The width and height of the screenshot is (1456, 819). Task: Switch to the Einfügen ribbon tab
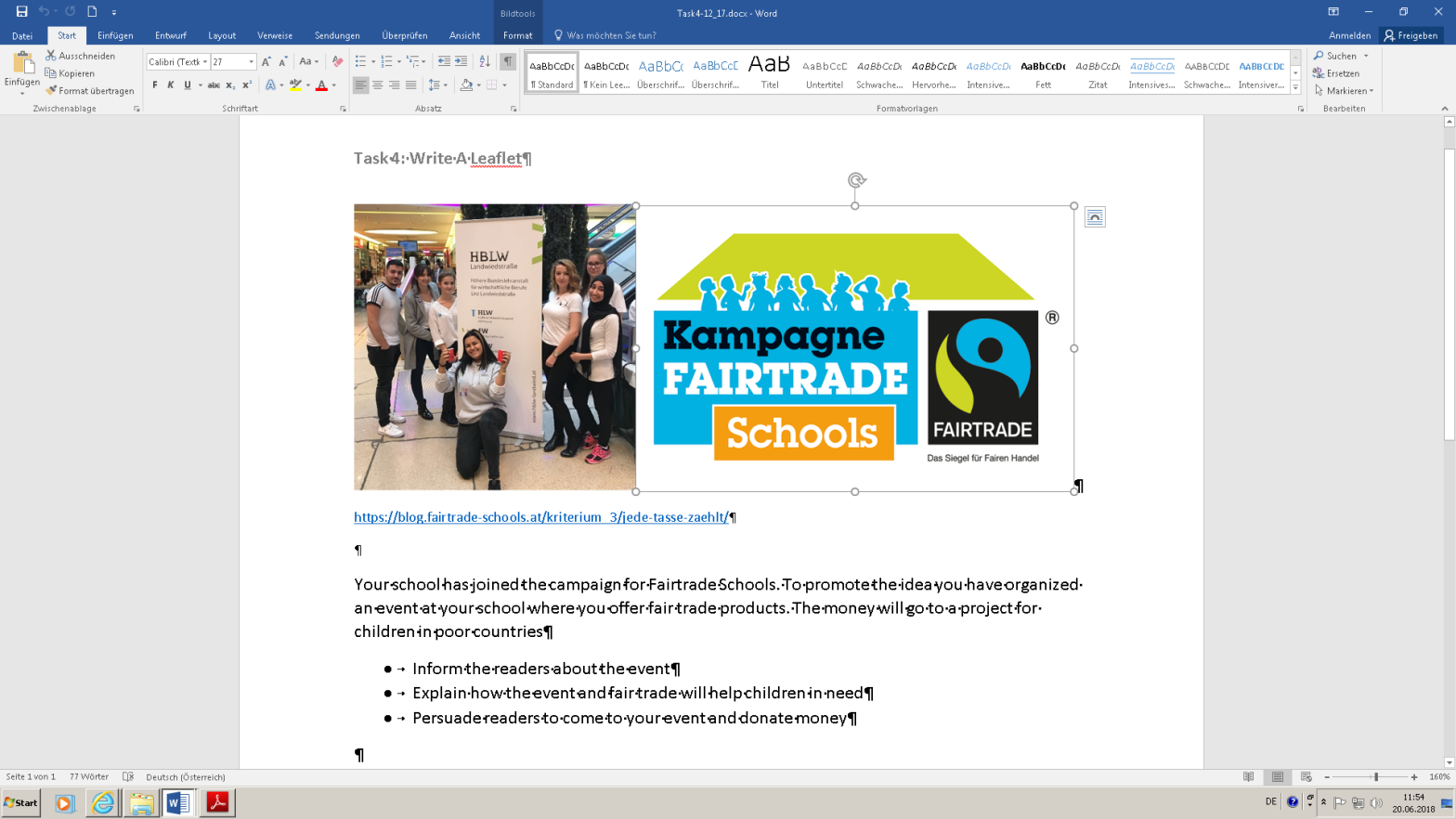[x=115, y=35]
